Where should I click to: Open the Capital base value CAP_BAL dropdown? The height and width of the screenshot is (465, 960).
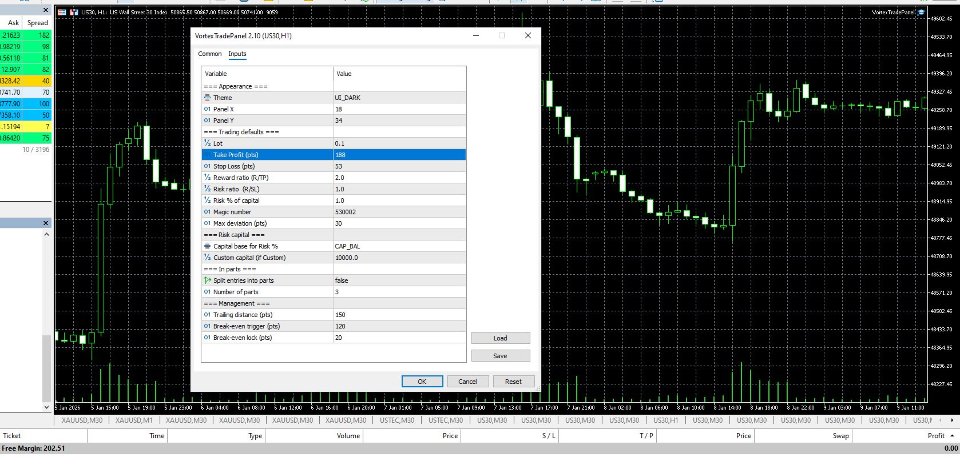(399, 246)
